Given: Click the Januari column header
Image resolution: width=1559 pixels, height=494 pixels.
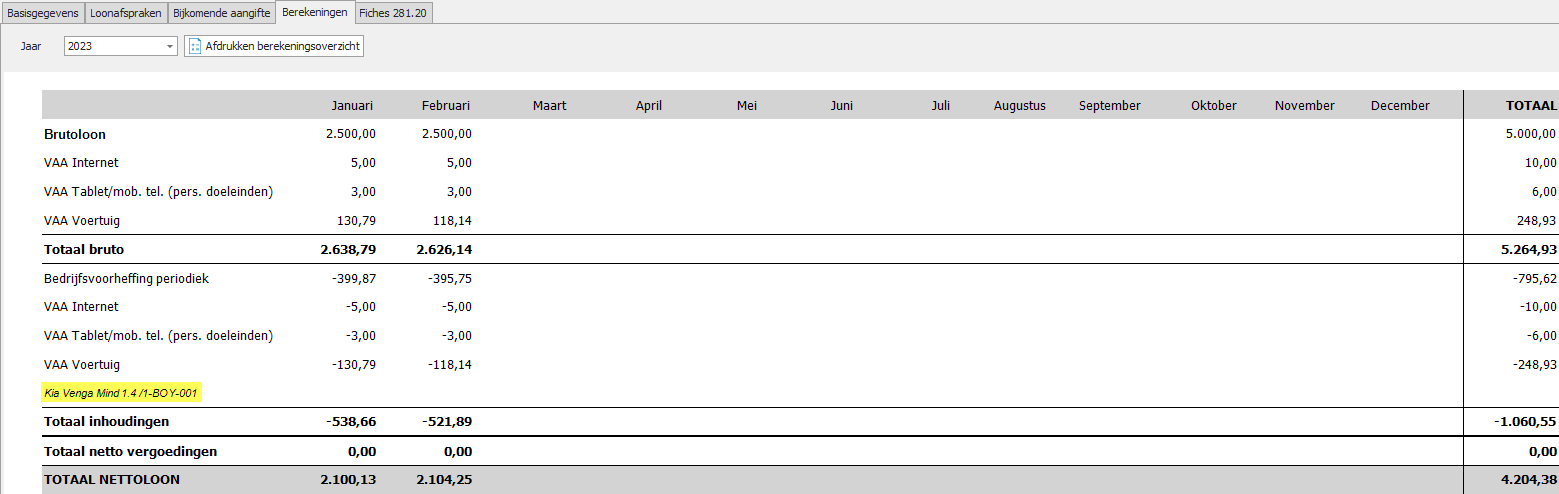Looking at the screenshot, I should click(x=352, y=106).
